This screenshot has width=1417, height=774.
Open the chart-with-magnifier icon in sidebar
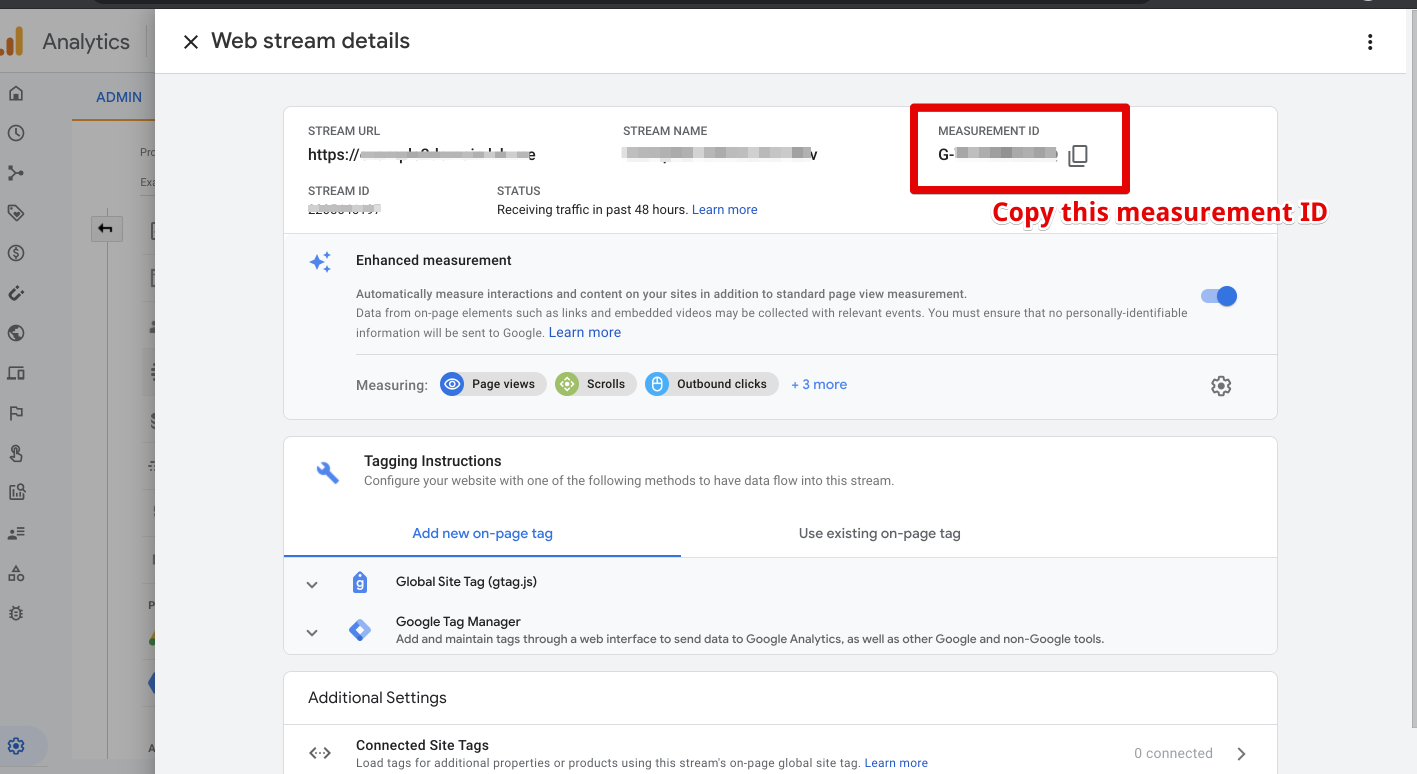pos(16,492)
